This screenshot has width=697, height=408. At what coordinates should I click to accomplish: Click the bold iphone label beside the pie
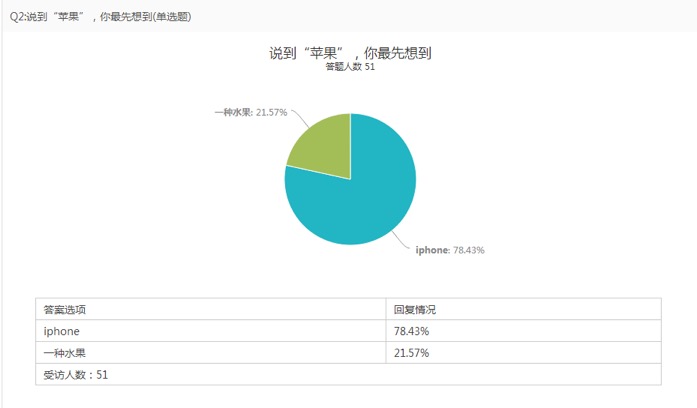pyautogui.click(x=432, y=250)
